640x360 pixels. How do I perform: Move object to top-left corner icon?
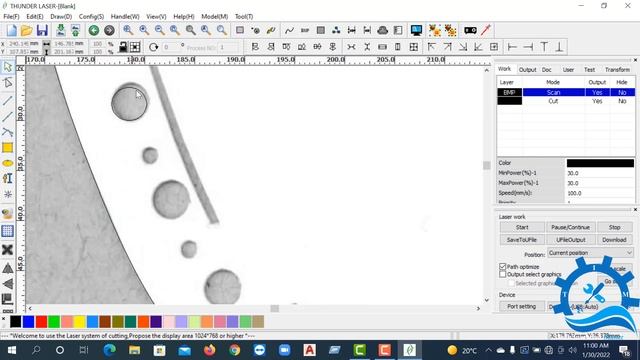pyautogui.click(x=431, y=47)
